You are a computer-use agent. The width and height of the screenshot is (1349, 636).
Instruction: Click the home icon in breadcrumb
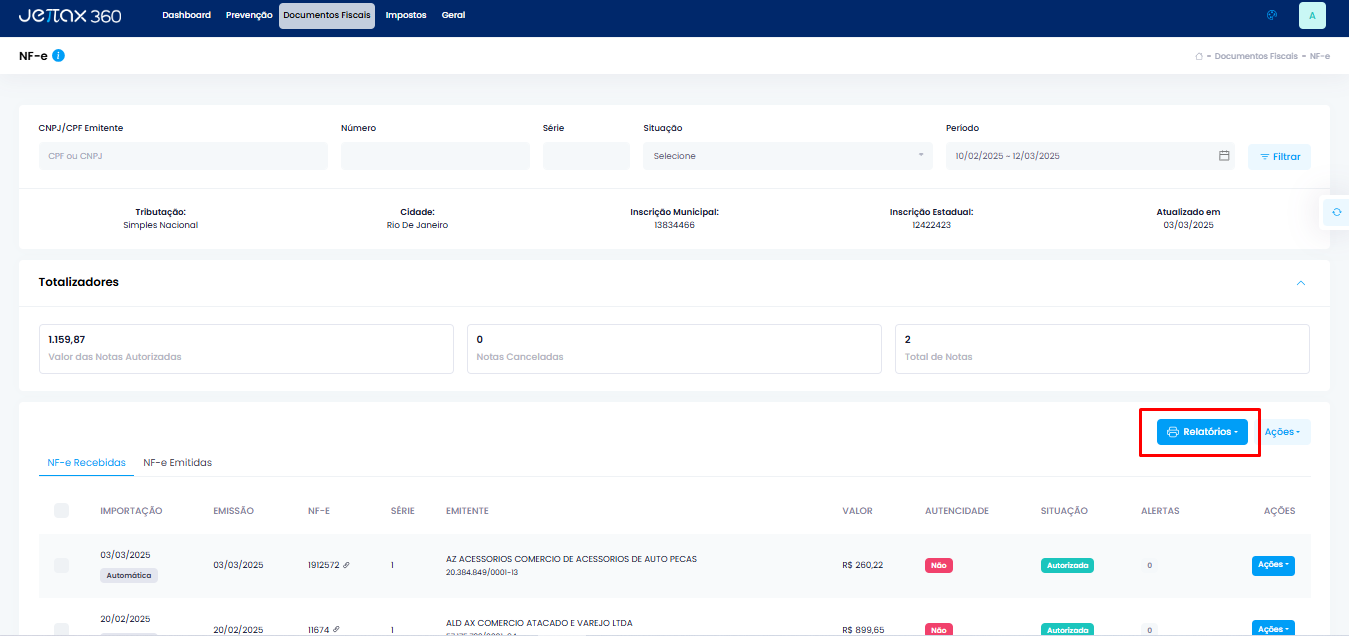(1199, 56)
